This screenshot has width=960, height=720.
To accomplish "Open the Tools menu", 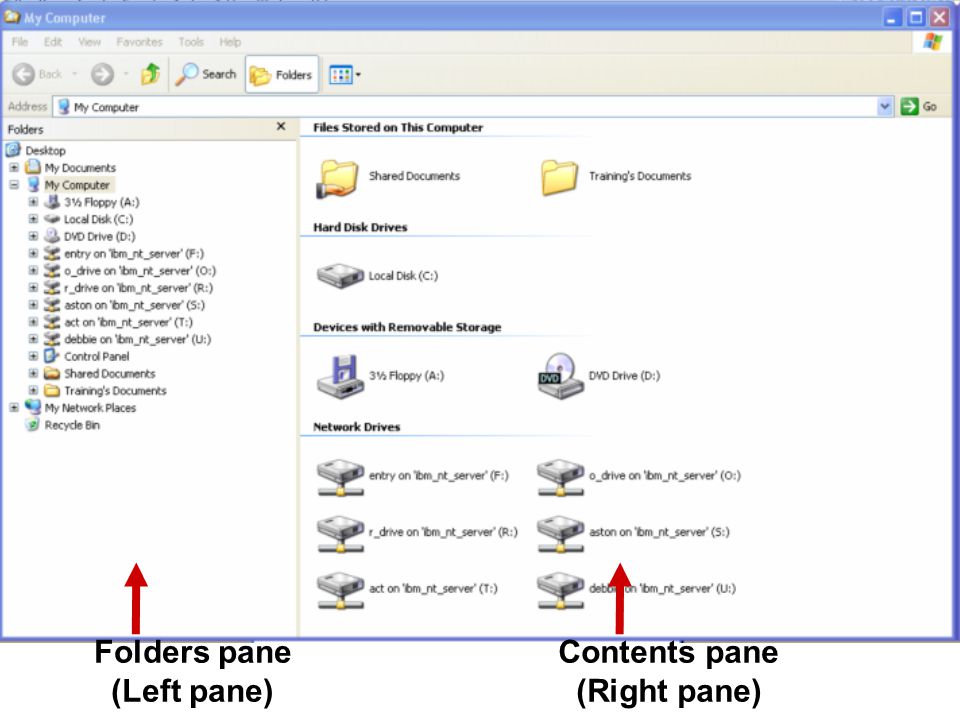I will click(x=191, y=42).
